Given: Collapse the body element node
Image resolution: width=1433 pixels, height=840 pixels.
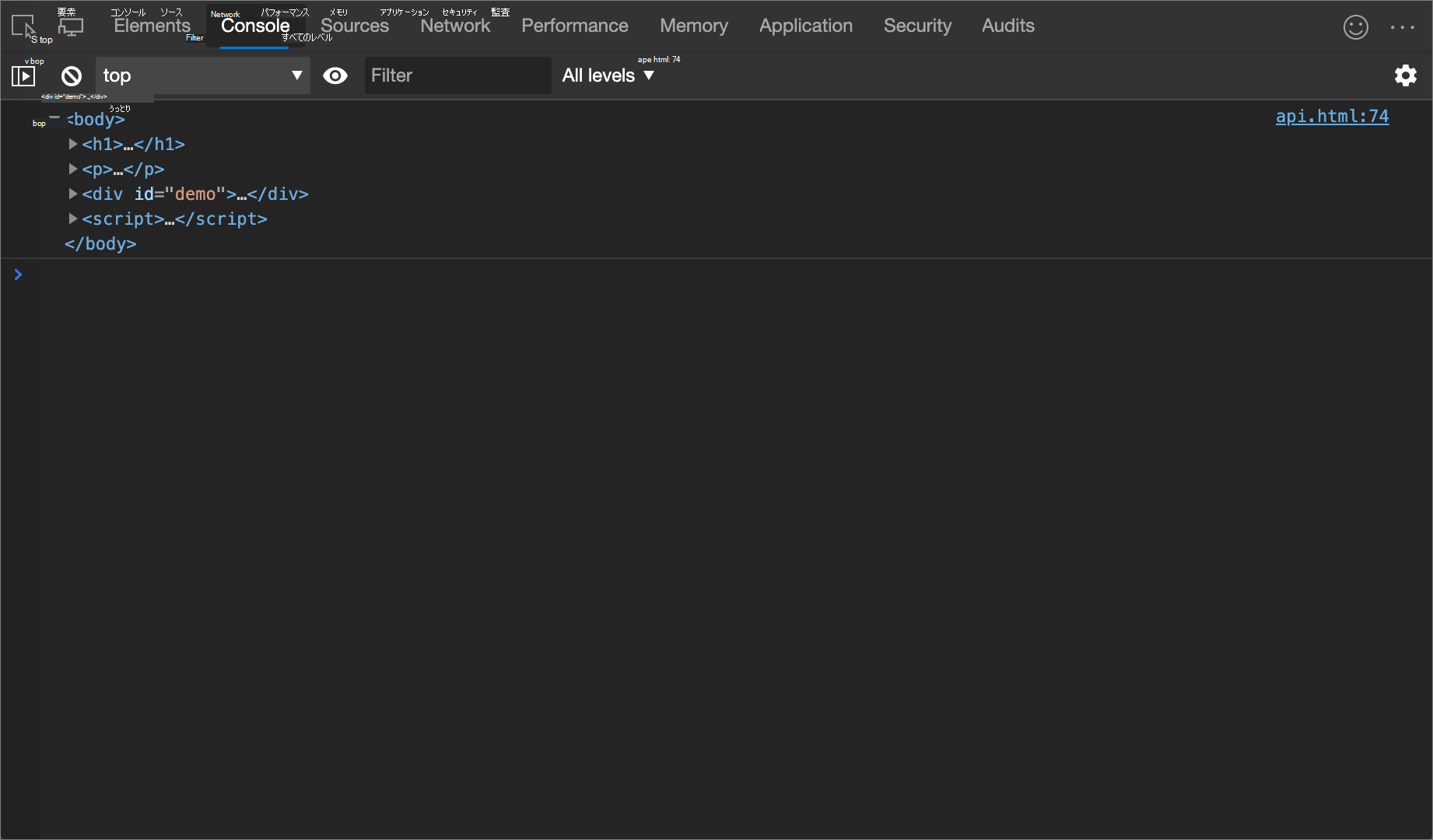Looking at the screenshot, I should pyautogui.click(x=53, y=118).
